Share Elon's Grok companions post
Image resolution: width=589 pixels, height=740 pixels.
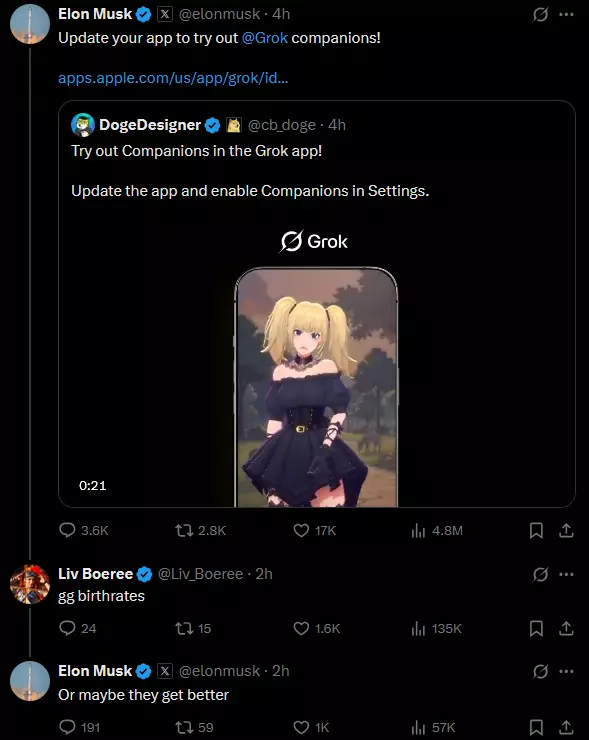point(566,530)
